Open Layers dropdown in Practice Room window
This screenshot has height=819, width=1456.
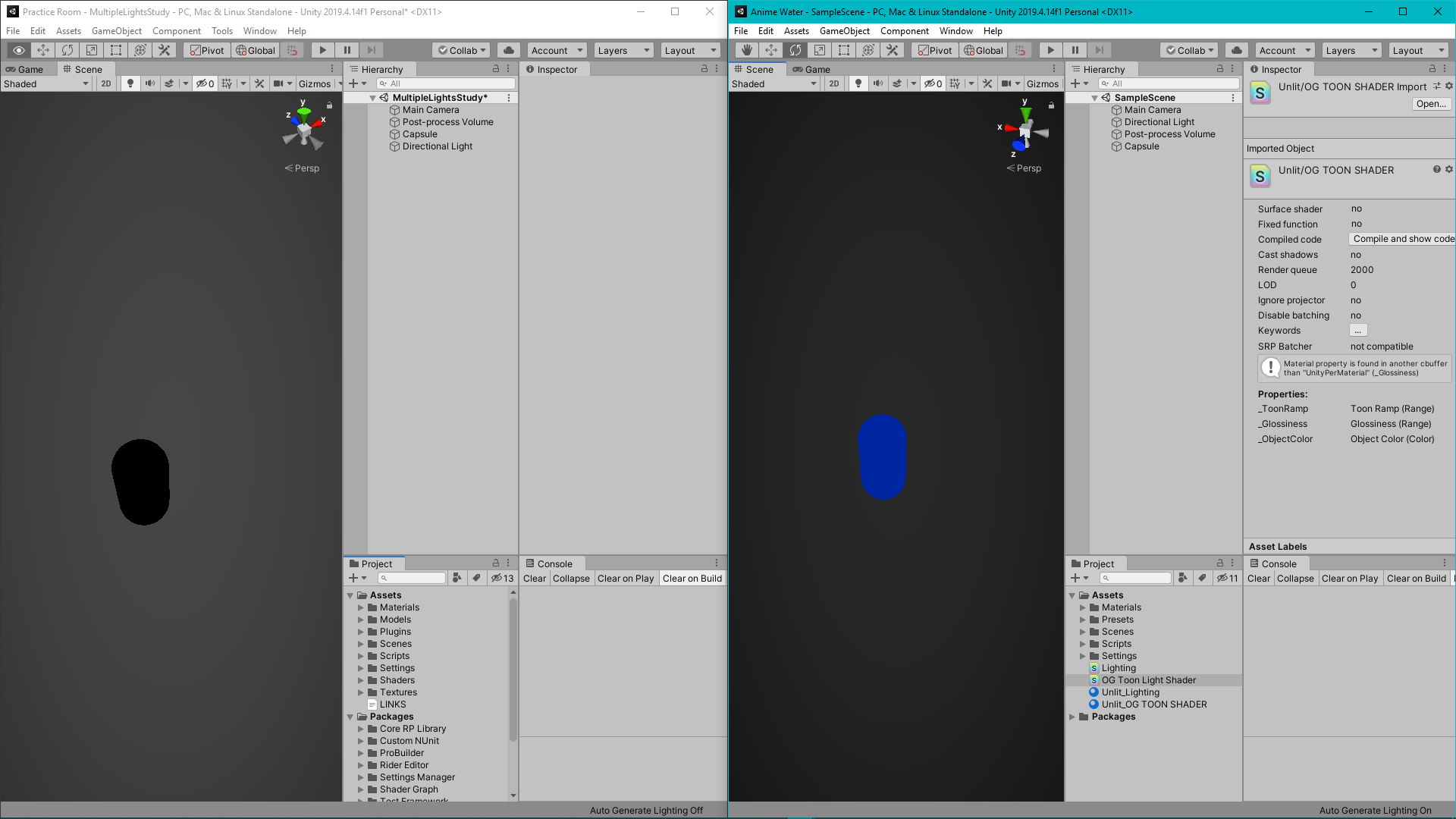[623, 50]
